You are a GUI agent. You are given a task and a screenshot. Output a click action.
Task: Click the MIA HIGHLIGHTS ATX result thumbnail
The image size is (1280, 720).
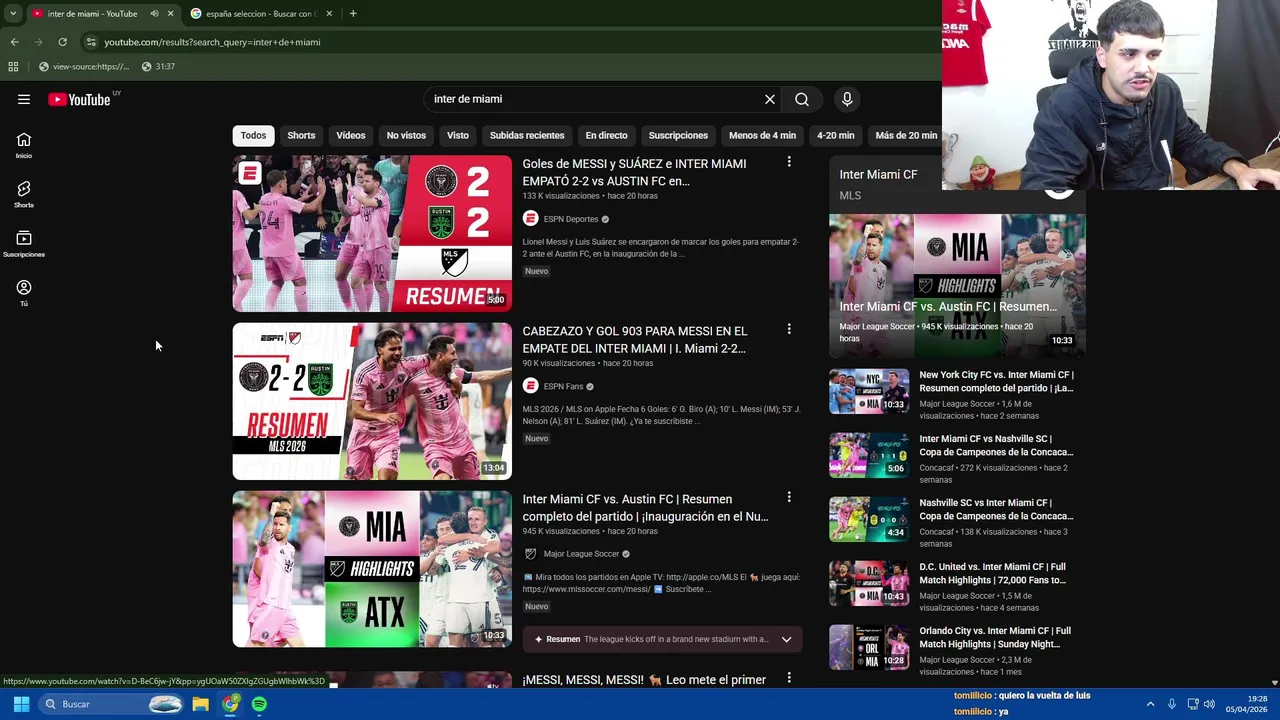click(x=372, y=569)
